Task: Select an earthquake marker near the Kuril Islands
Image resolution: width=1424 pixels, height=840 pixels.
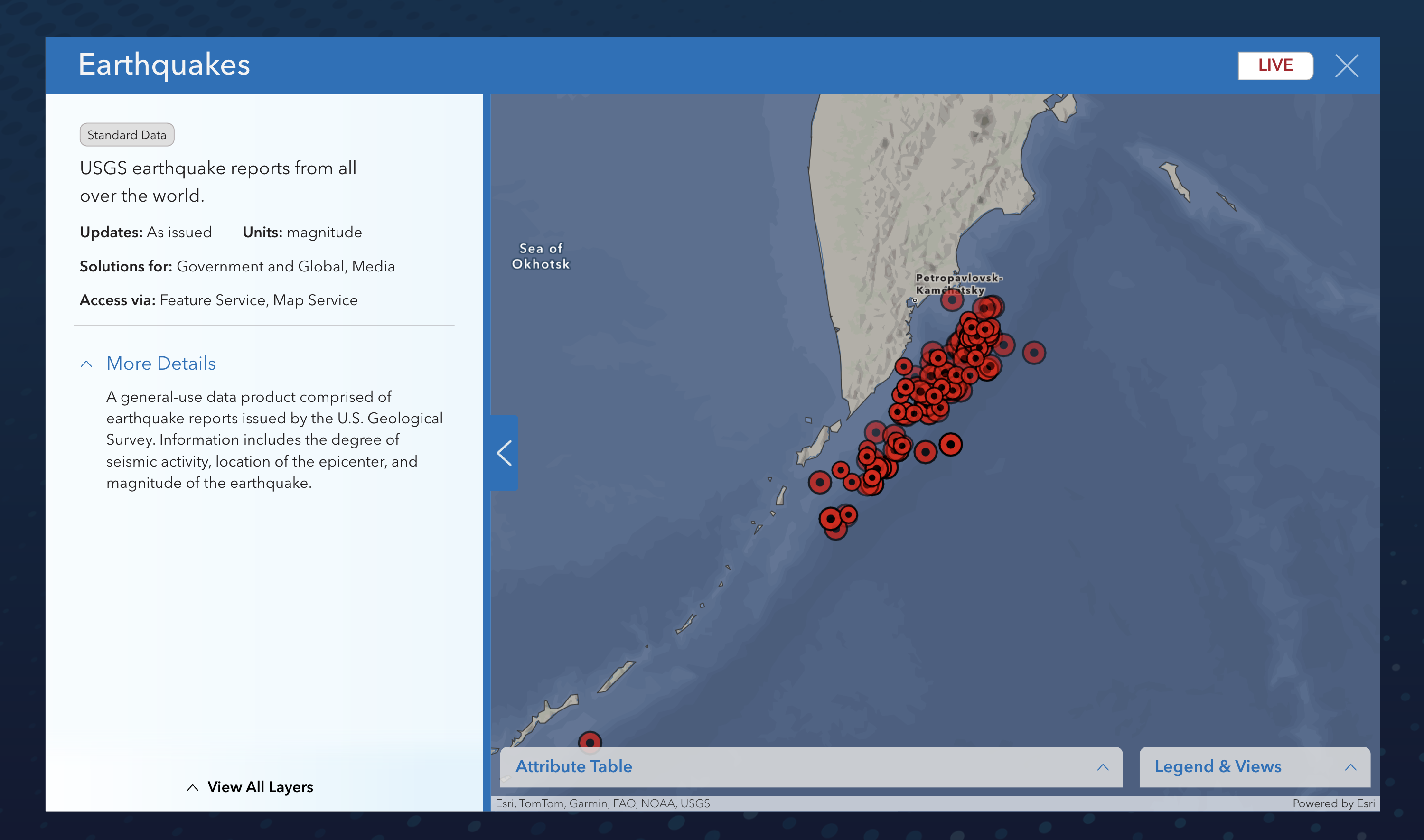Action: (x=820, y=482)
